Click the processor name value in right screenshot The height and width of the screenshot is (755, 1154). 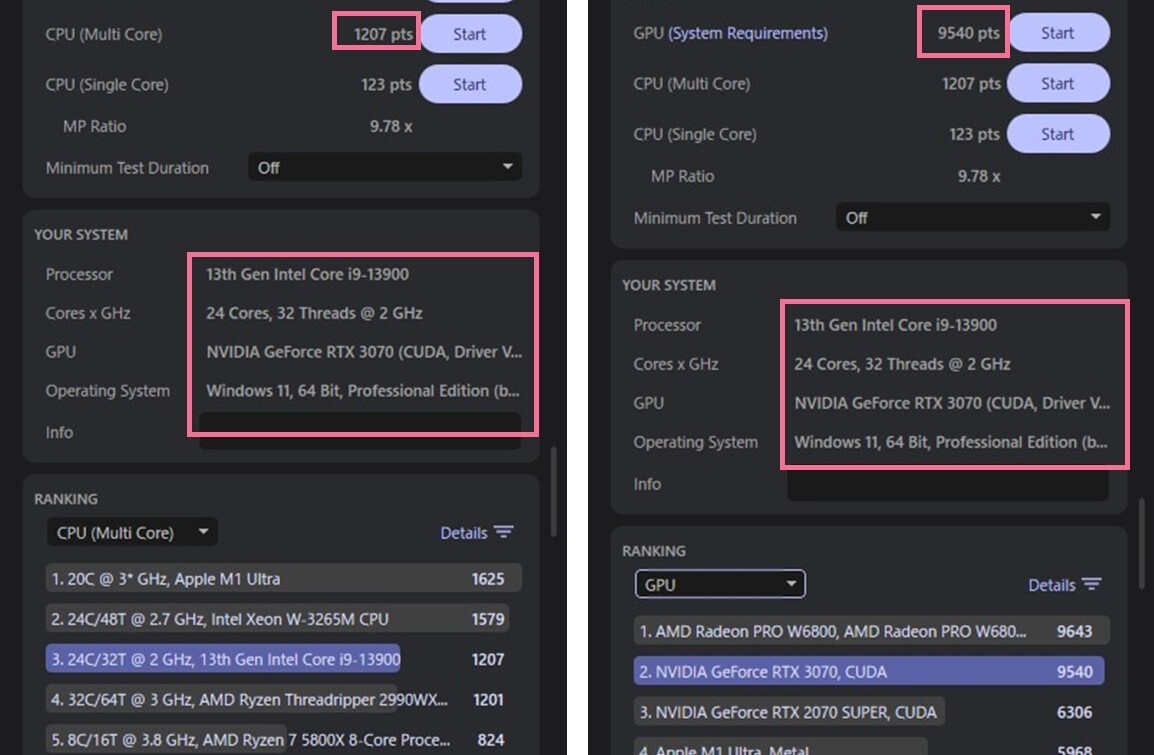[x=896, y=325]
